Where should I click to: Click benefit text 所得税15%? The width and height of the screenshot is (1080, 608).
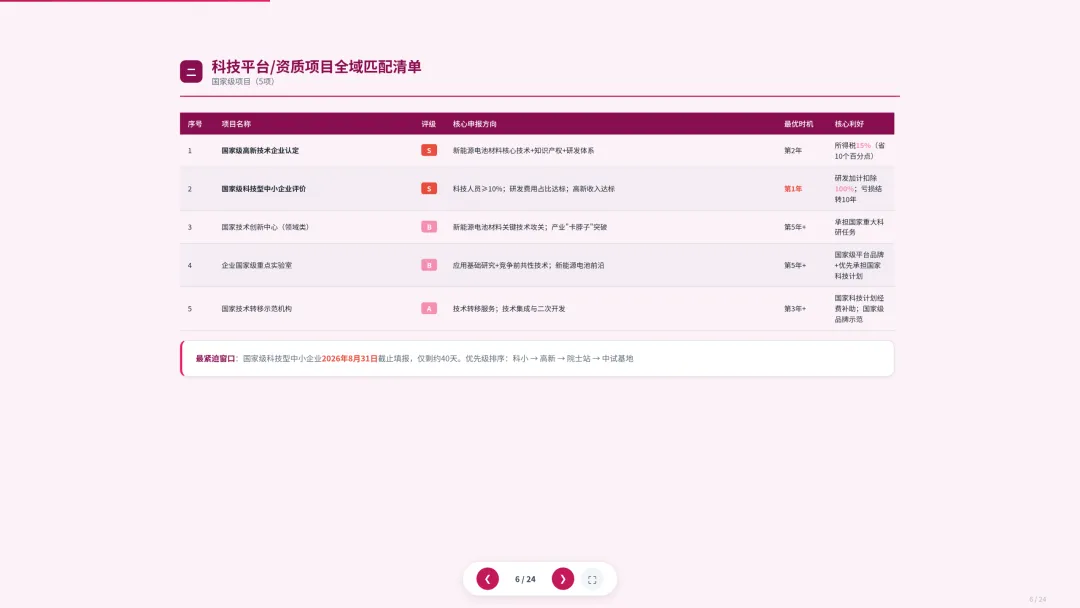(853, 145)
